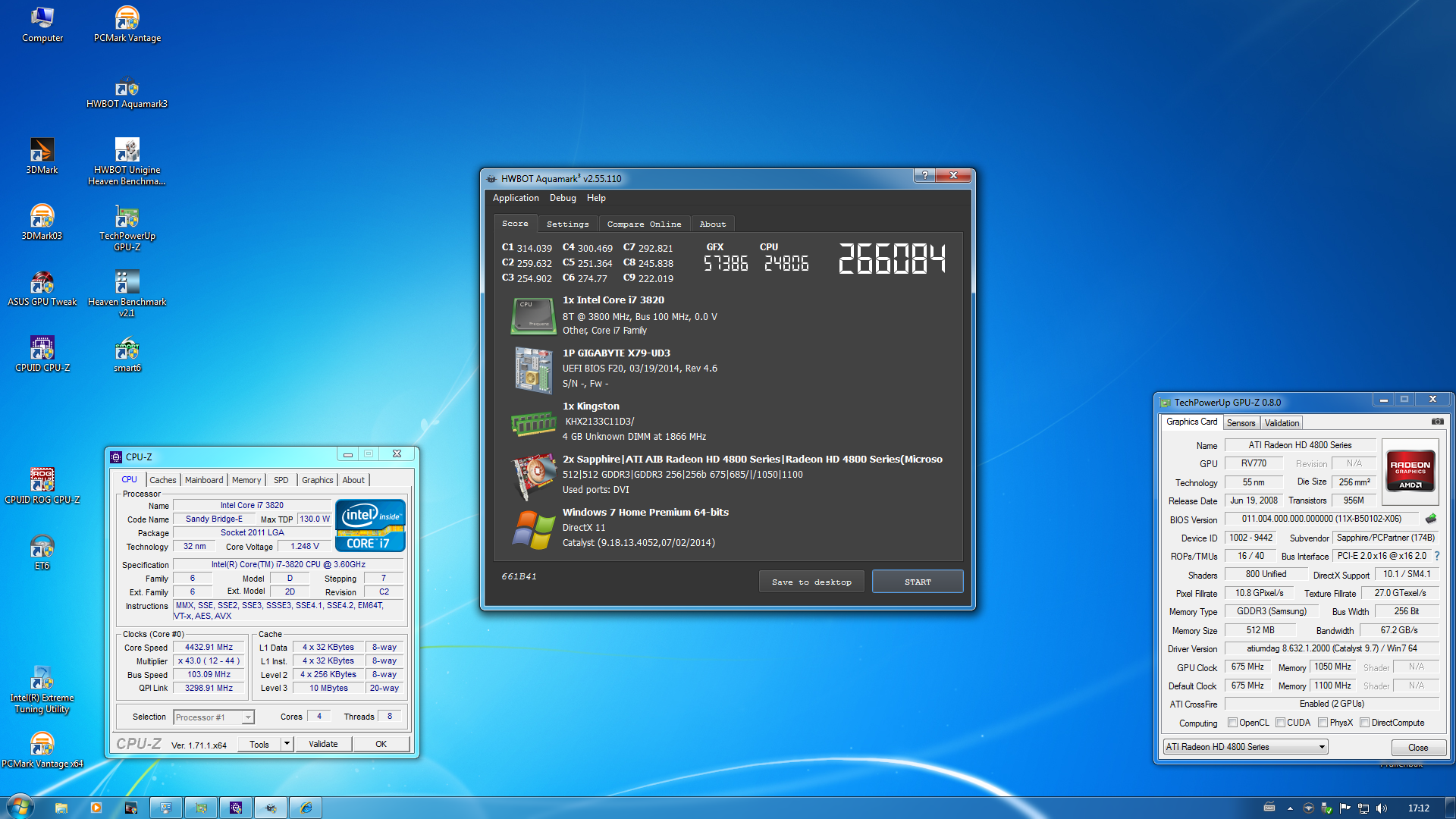1456x819 pixels.
Task: Select the 3DMark03 desktop icon
Action: [x=42, y=223]
